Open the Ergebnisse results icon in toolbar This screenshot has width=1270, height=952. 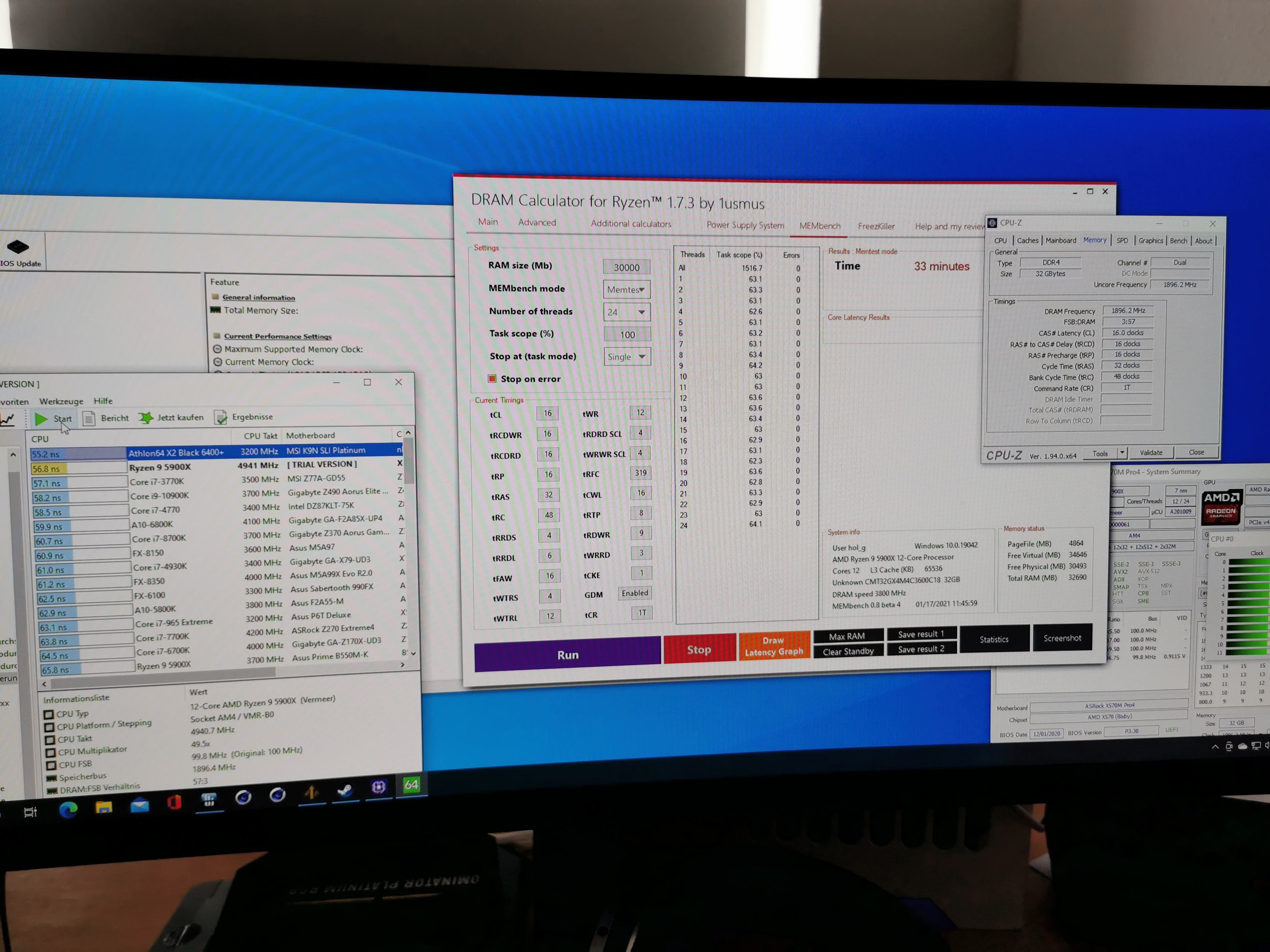[x=220, y=417]
